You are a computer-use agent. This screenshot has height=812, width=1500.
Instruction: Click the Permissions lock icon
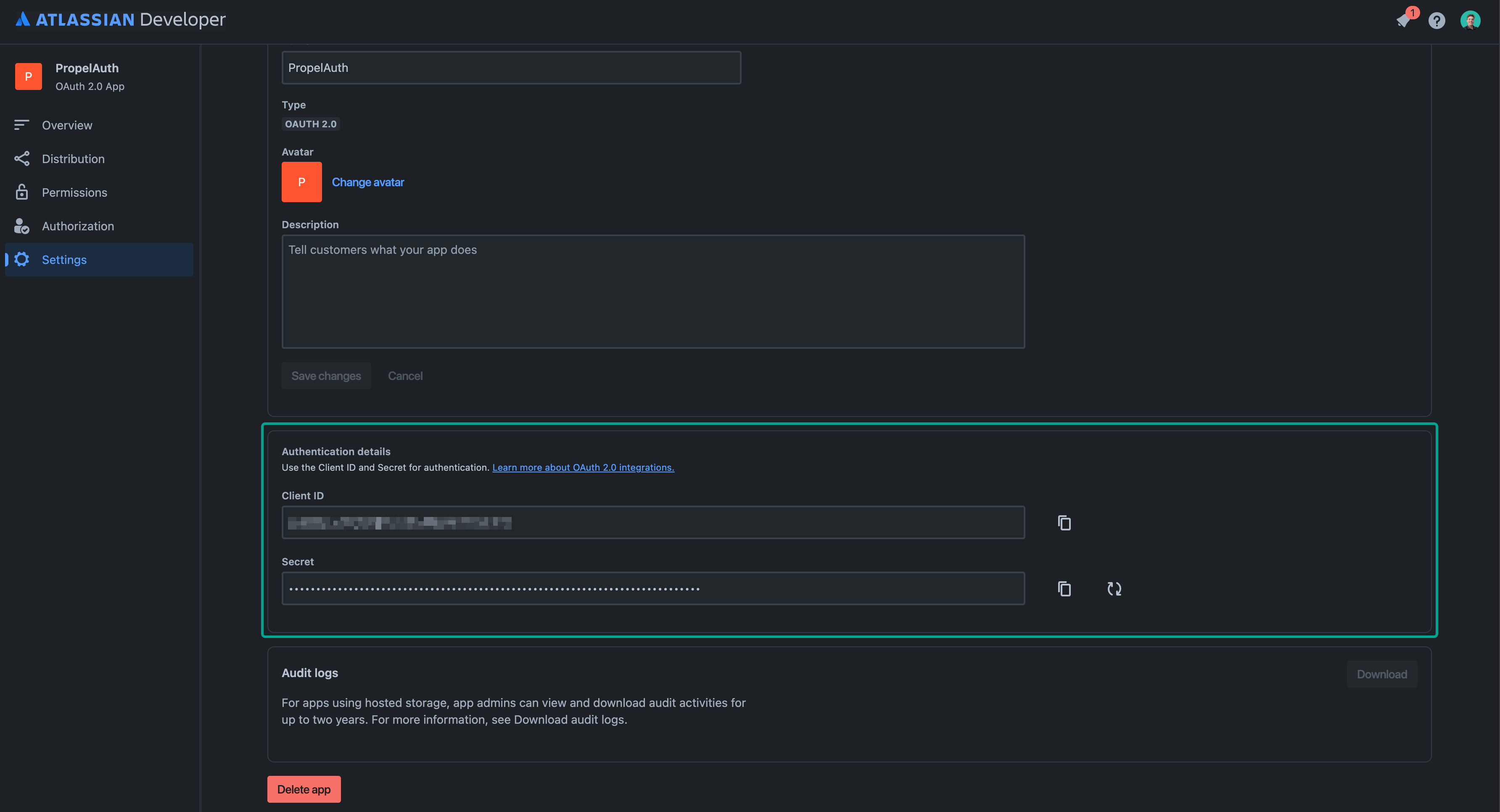point(21,192)
